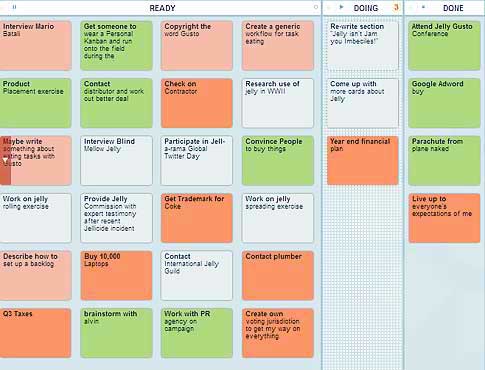Click the funnel icon on the Maybe write card

(5, 161)
